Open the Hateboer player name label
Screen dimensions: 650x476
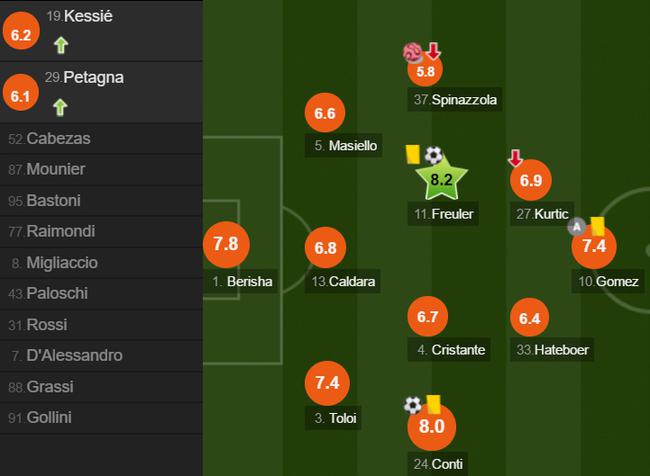click(552, 350)
